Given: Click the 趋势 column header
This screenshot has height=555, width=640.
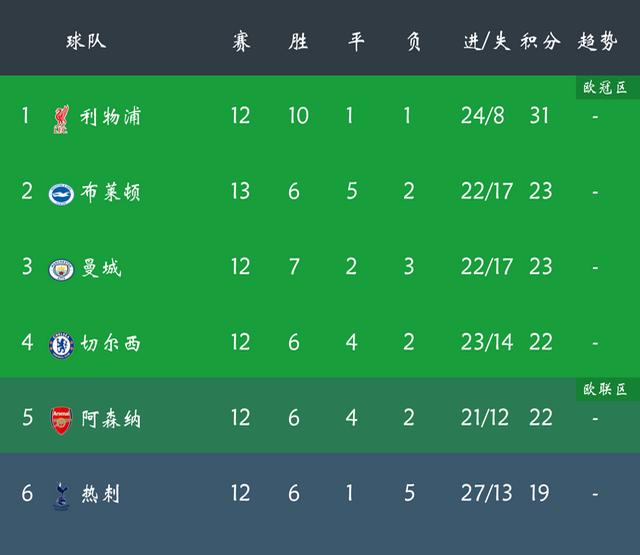Looking at the screenshot, I should coord(597,42).
